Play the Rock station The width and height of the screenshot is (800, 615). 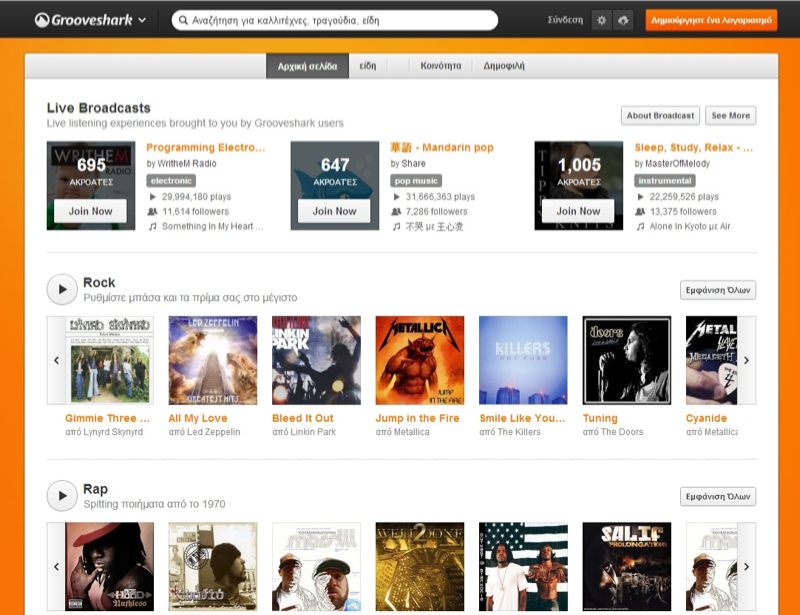click(62, 289)
